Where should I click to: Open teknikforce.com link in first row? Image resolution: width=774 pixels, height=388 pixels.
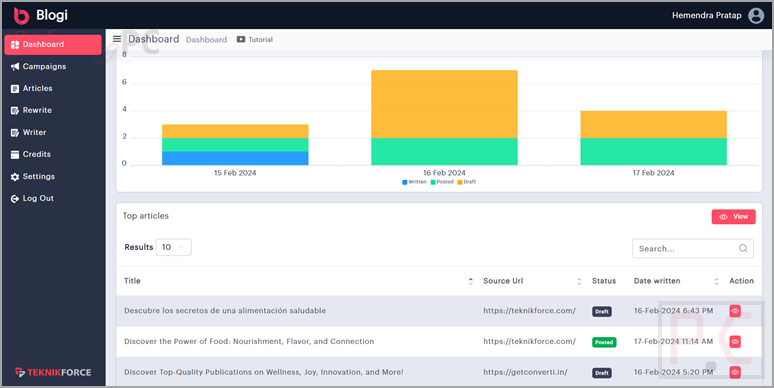click(x=529, y=311)
